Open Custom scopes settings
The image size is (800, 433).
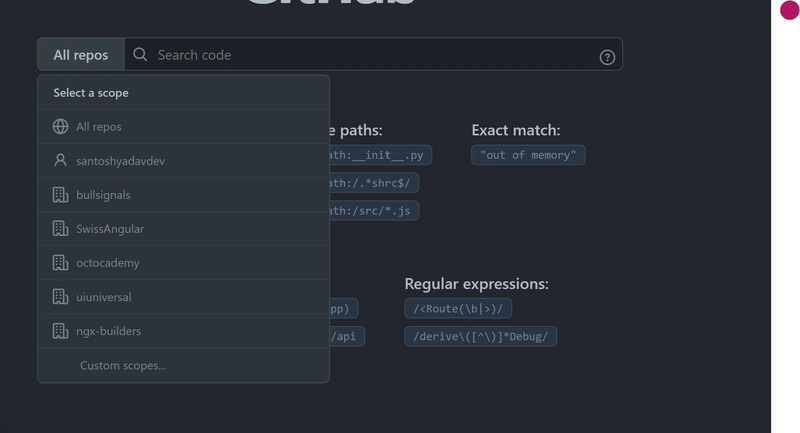(123, 366)
